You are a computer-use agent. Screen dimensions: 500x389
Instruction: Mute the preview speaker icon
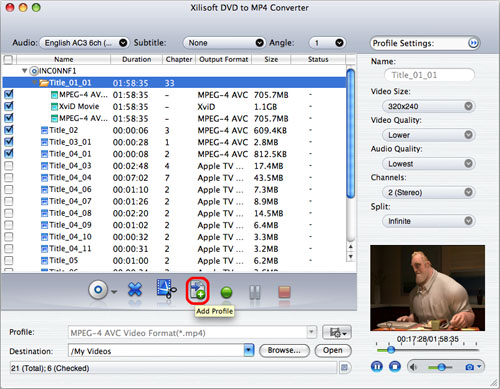point(413,367)
